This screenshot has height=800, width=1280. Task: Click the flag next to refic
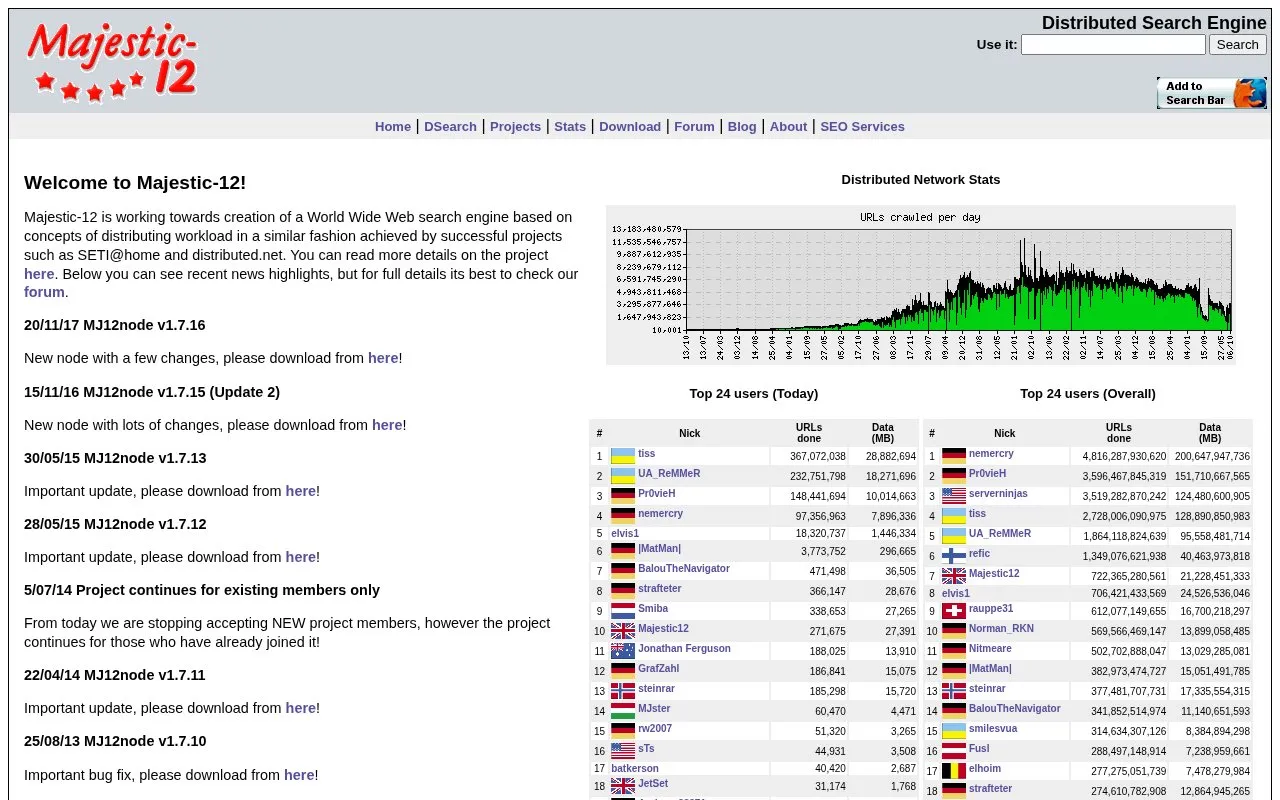954,556
